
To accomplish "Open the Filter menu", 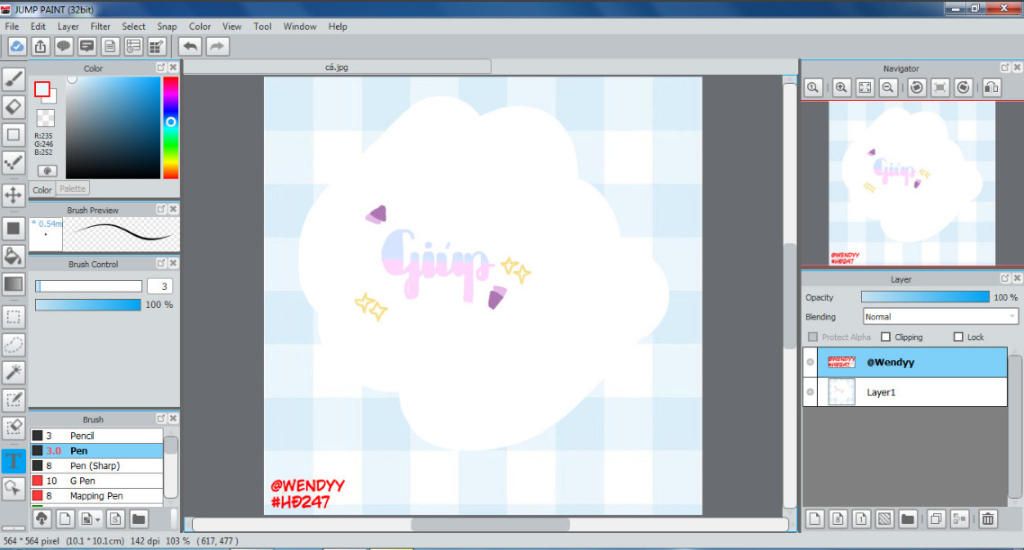I will [100, 27].
